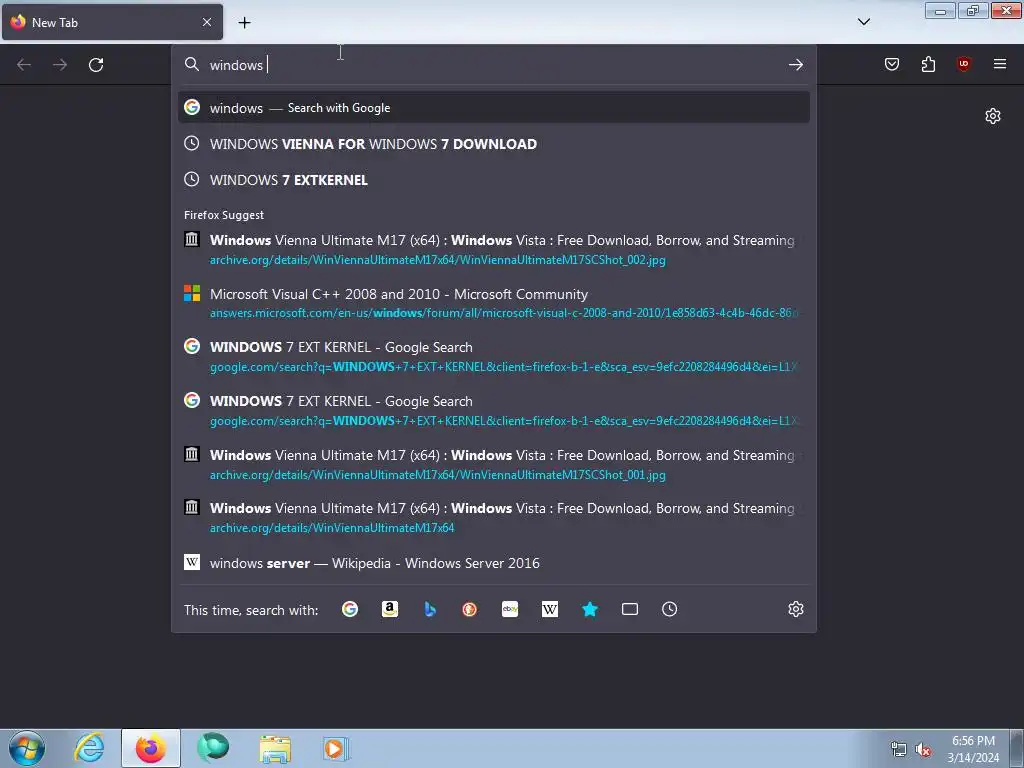The height and width of the screenshot is (768, 1024).
Task: Search this time with eBay icon
Action: pyautogui.click(x=510, y=609)
